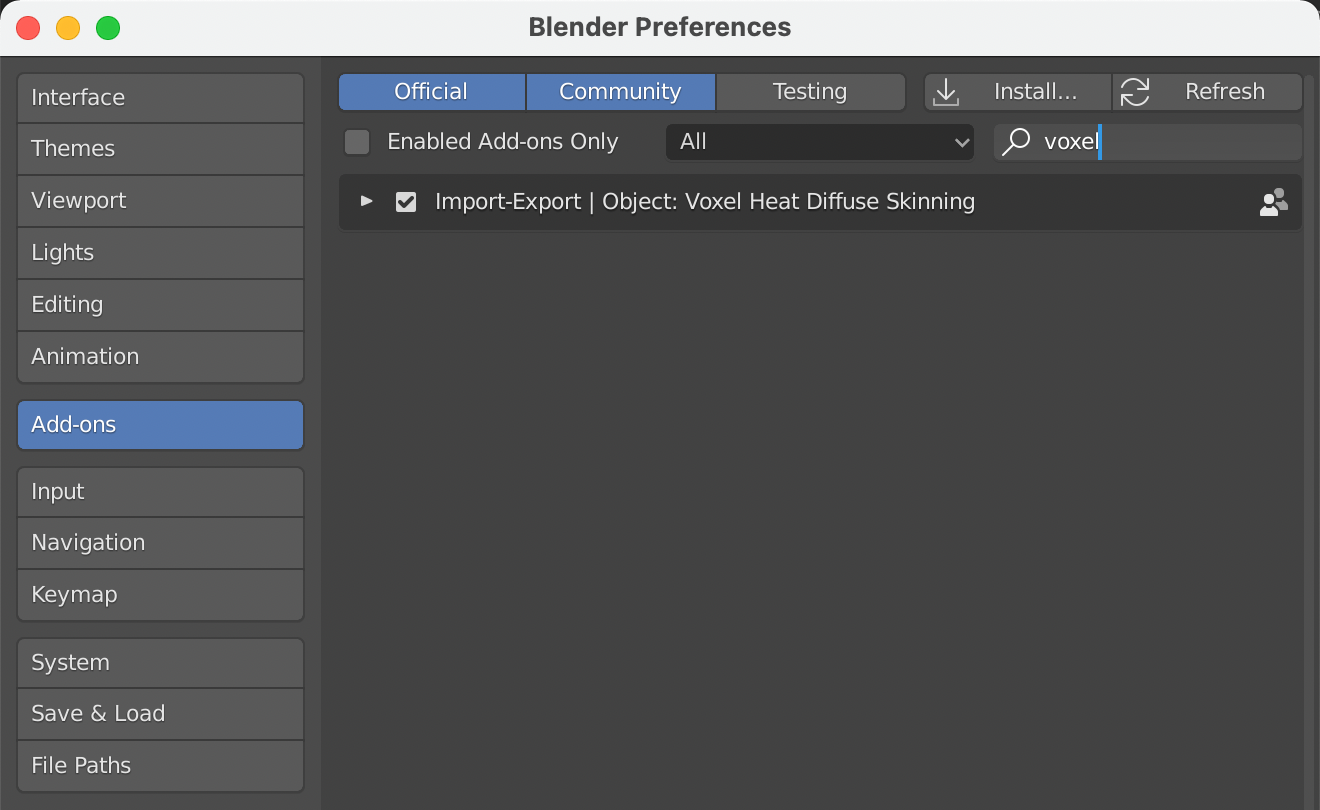The image size is (1320, 810).
Task: Toggle the Official add-ons filter
Action: (x=431, y=91)
